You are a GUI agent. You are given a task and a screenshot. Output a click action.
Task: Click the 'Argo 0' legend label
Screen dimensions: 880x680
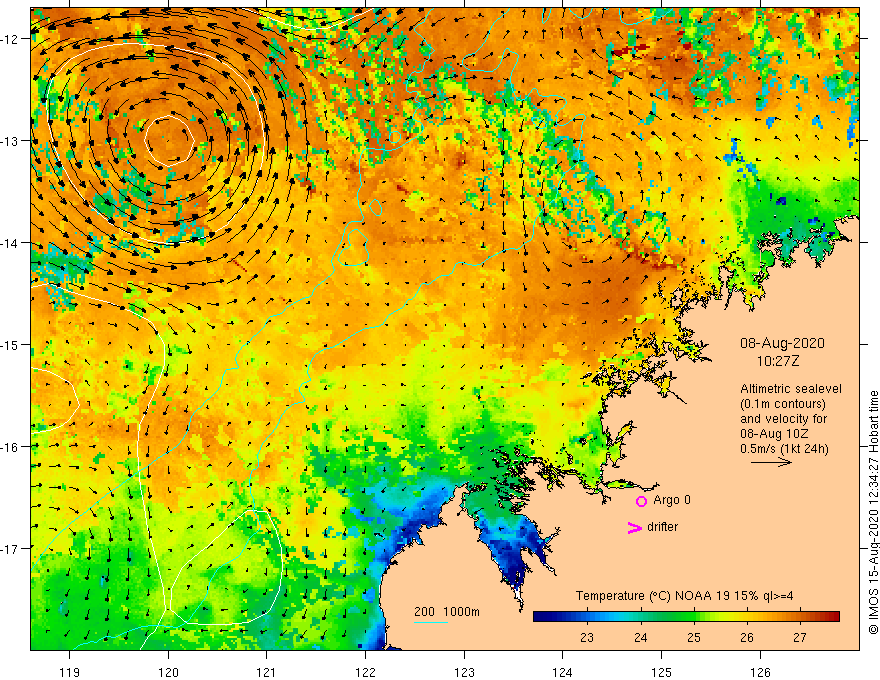(672, 500)
